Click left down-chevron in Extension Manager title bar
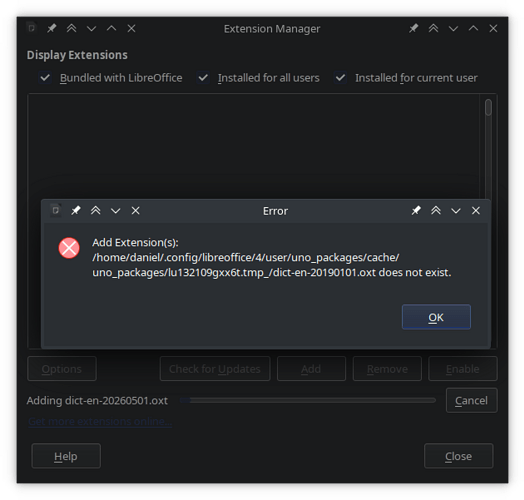 (x=92, y=28)
